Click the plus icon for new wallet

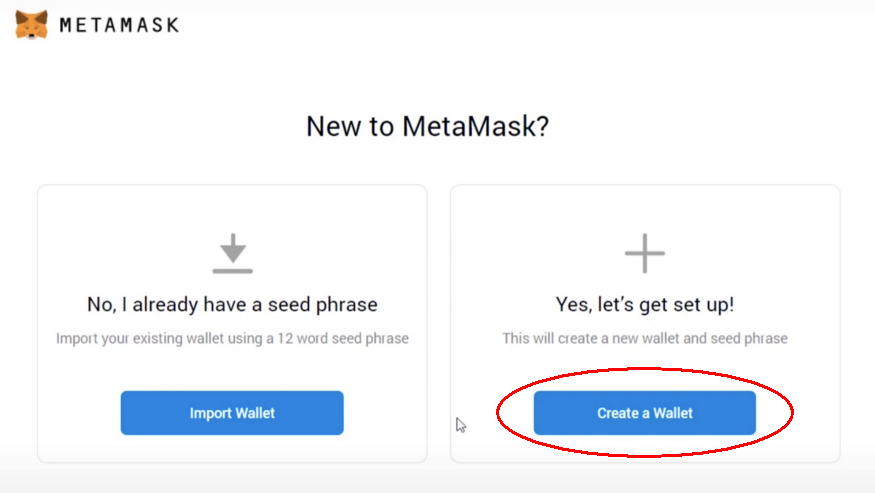coord(645,253)
